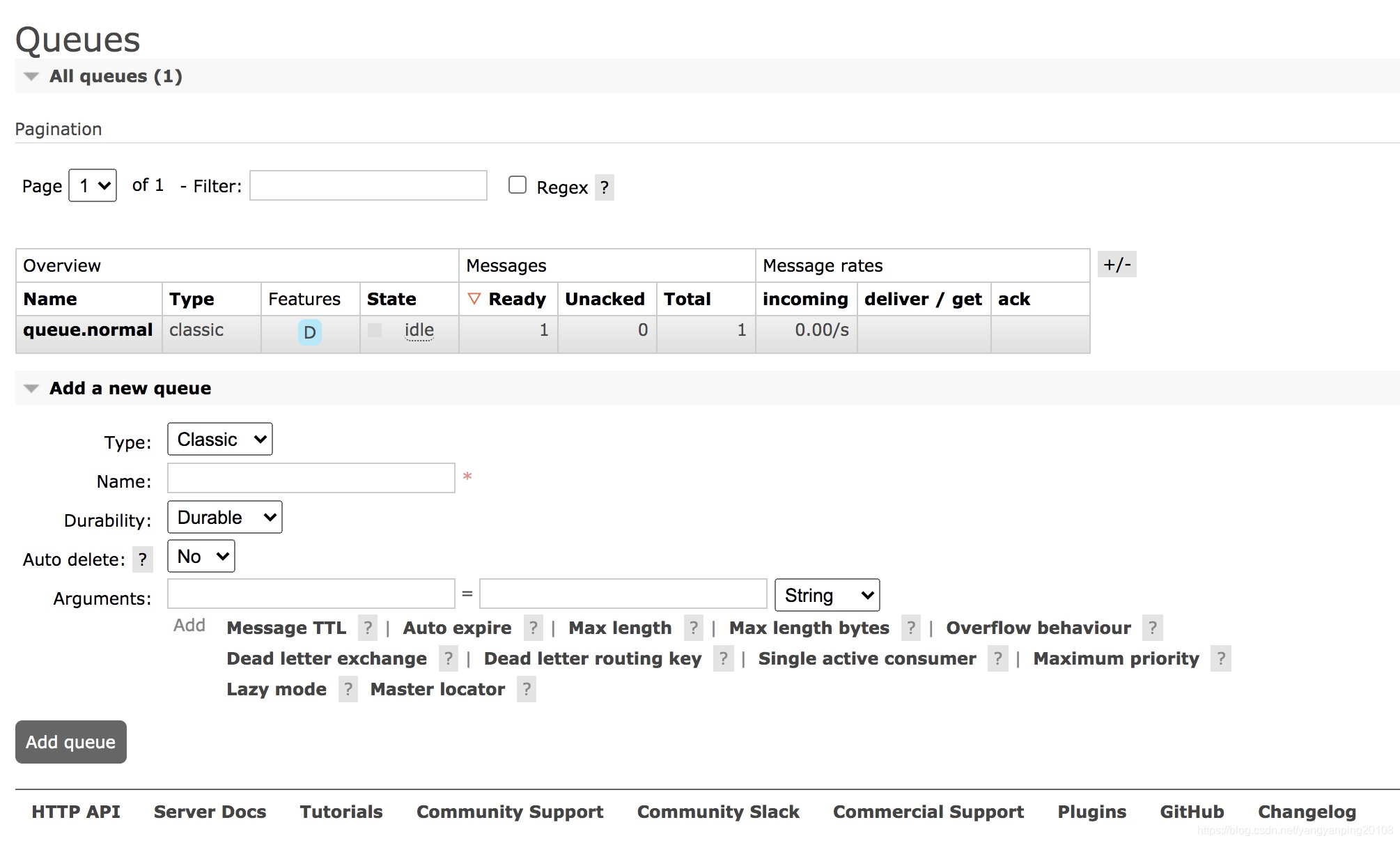Screen dimensions: 1400x843
Task: Show help for Dead letter exchange
Action: click(449, 658)
